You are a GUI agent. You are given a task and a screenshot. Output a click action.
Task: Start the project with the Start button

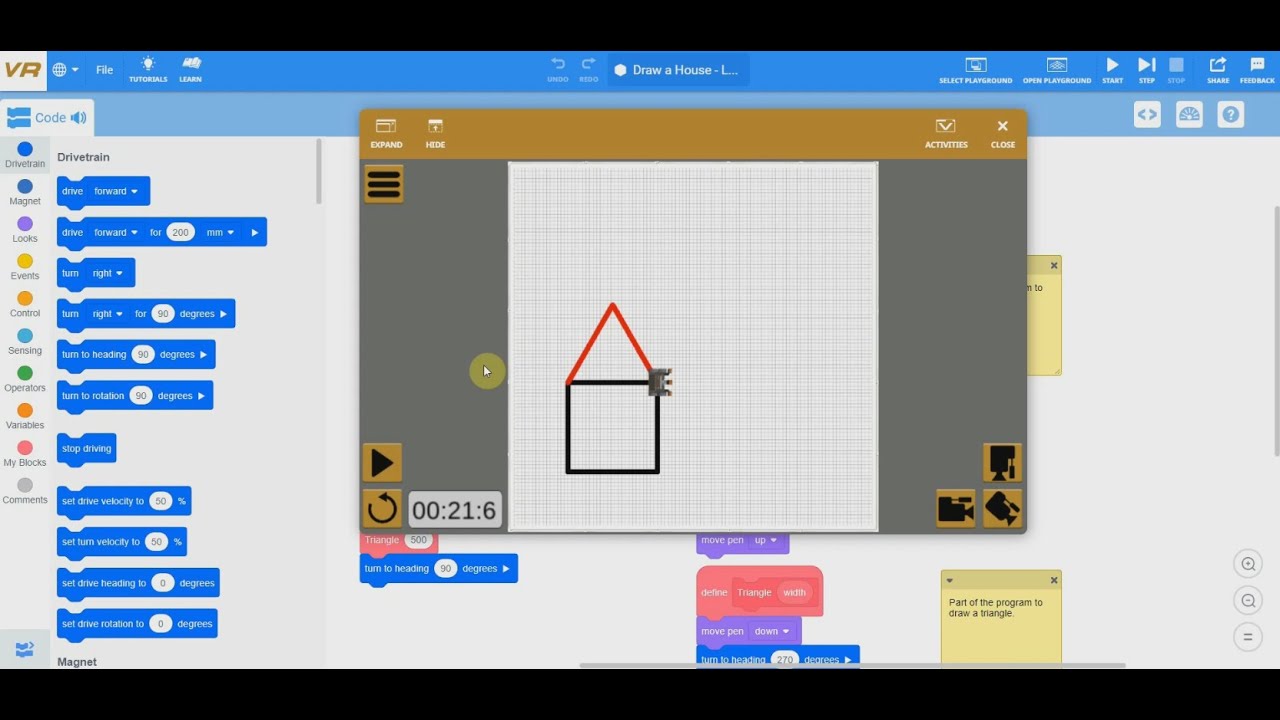coord(1112,70)
